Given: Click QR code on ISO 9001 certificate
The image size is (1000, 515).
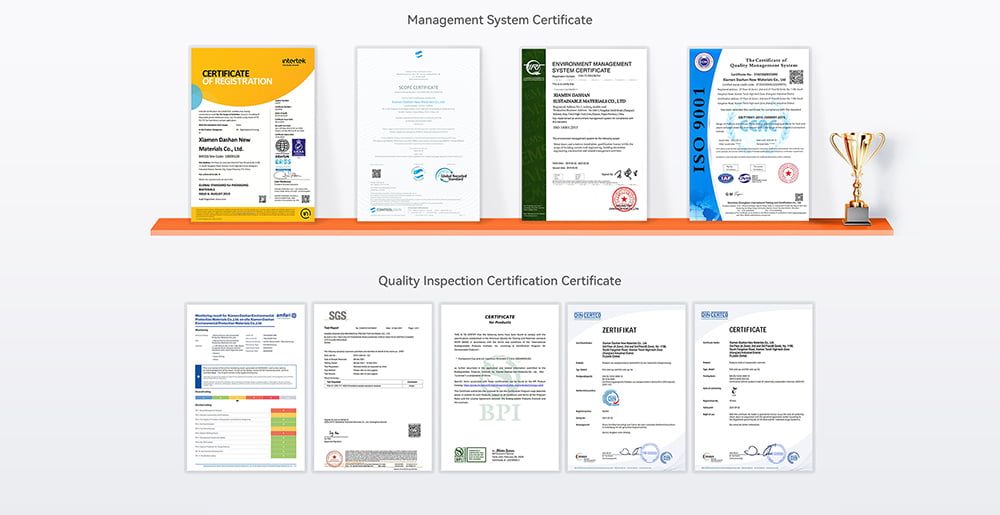Looking at the screenshot, I should 795,76.
